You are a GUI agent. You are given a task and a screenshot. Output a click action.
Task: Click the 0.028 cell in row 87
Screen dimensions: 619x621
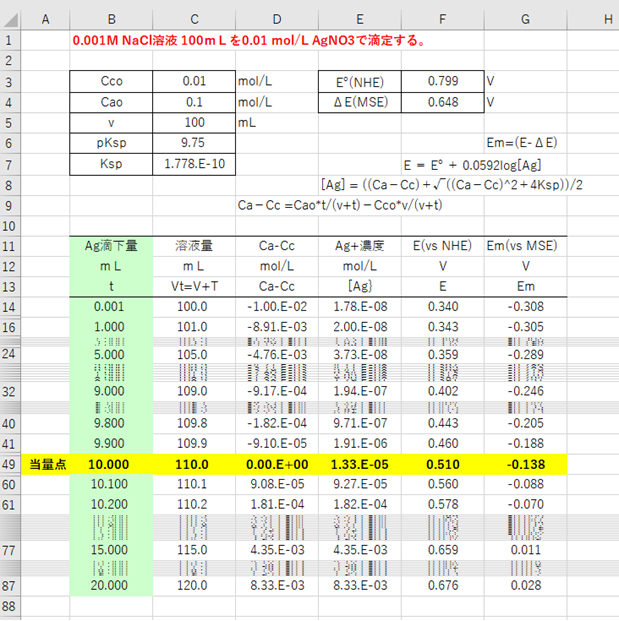point(525,585)
